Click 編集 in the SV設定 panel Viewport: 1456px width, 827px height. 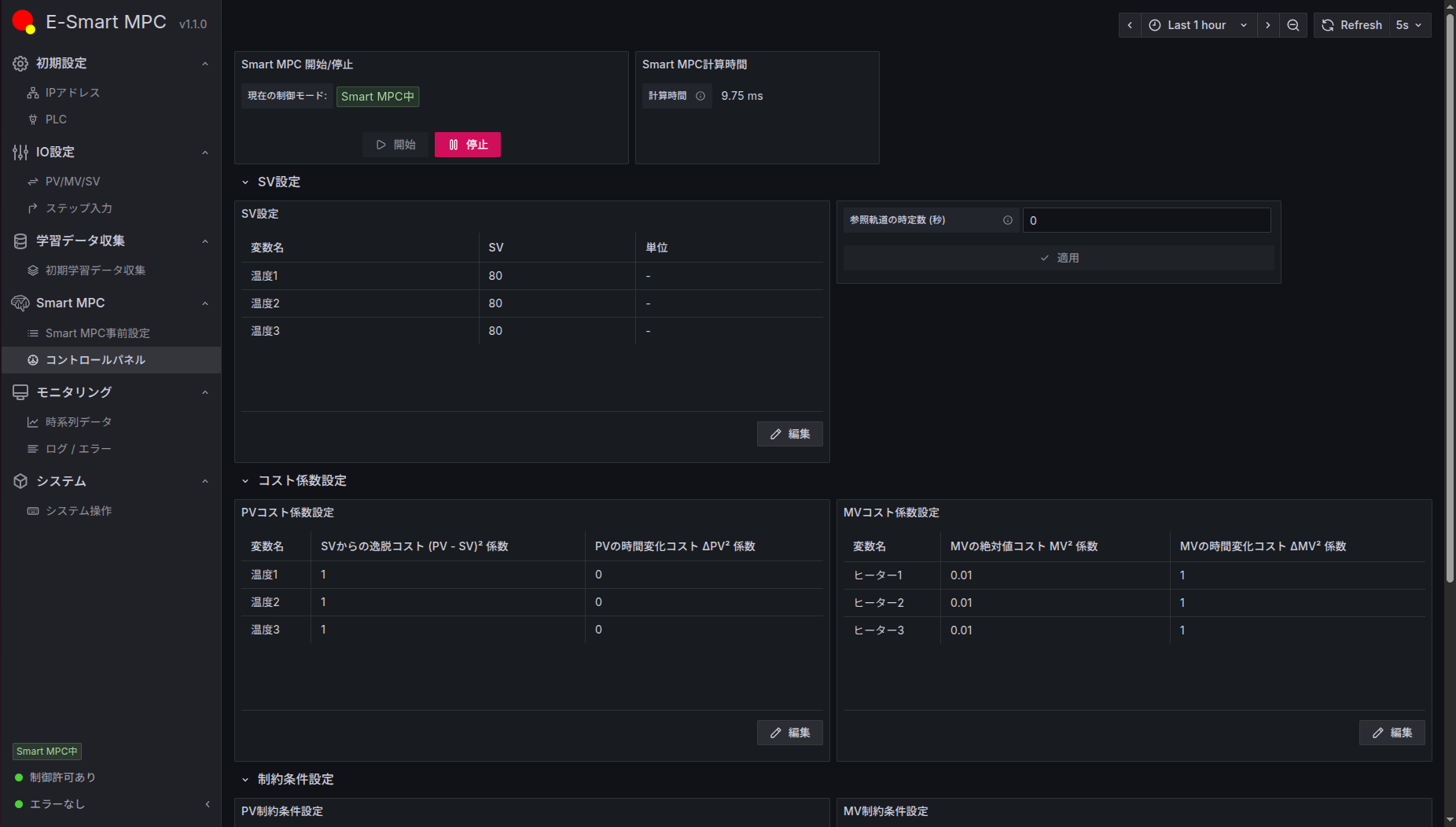pos(790,434)
